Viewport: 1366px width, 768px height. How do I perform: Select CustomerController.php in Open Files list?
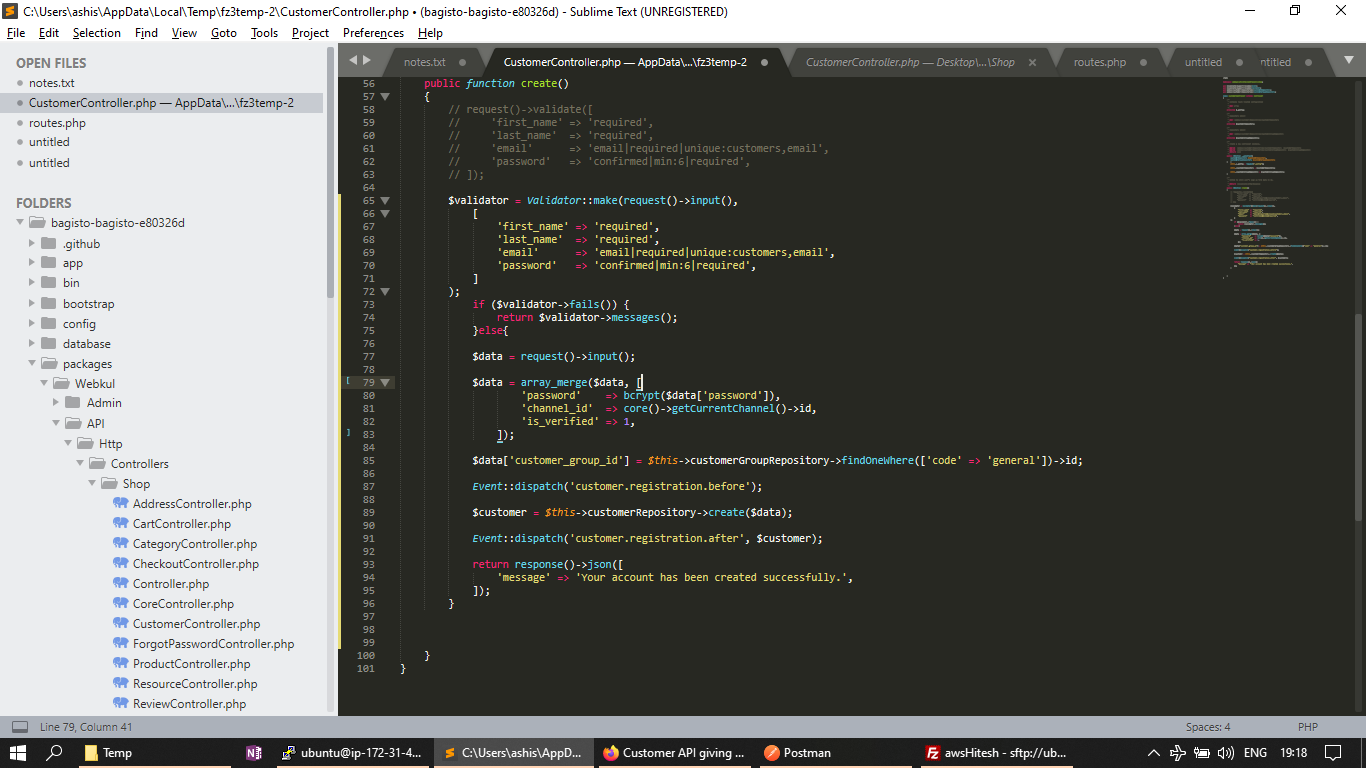161,103
